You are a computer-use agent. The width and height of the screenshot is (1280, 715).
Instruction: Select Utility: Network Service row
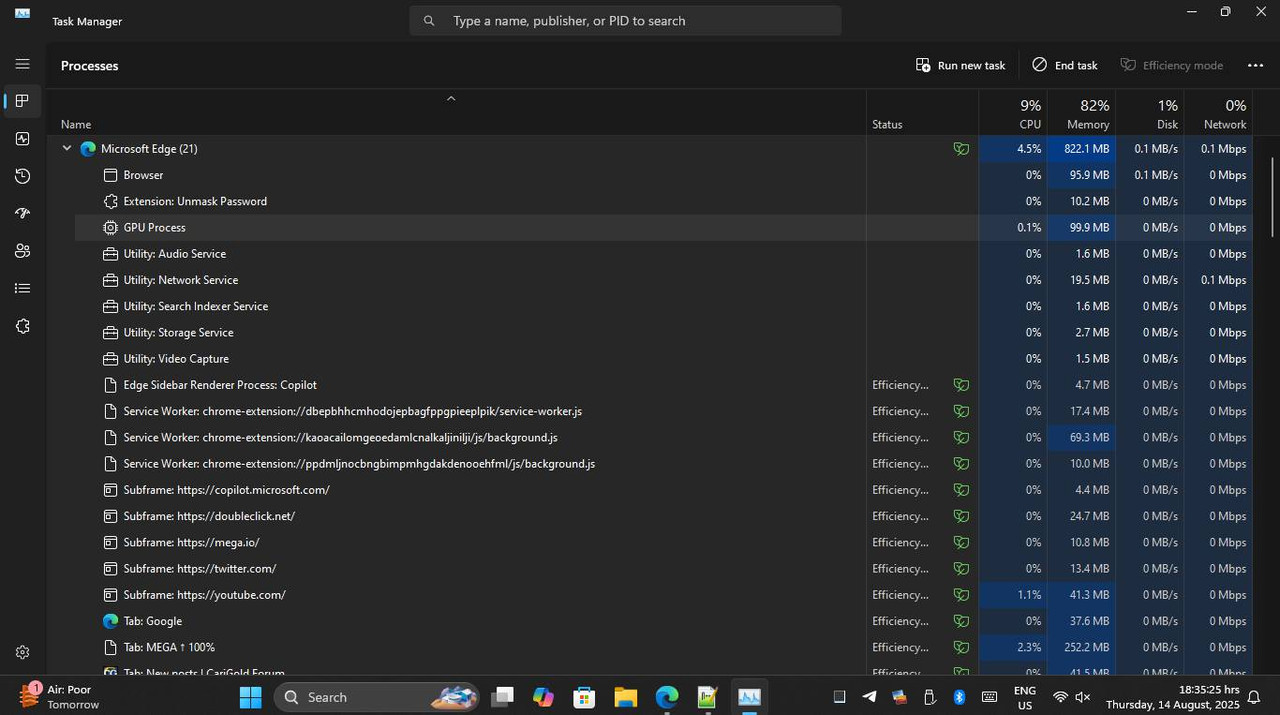click(x=663, y=280)
